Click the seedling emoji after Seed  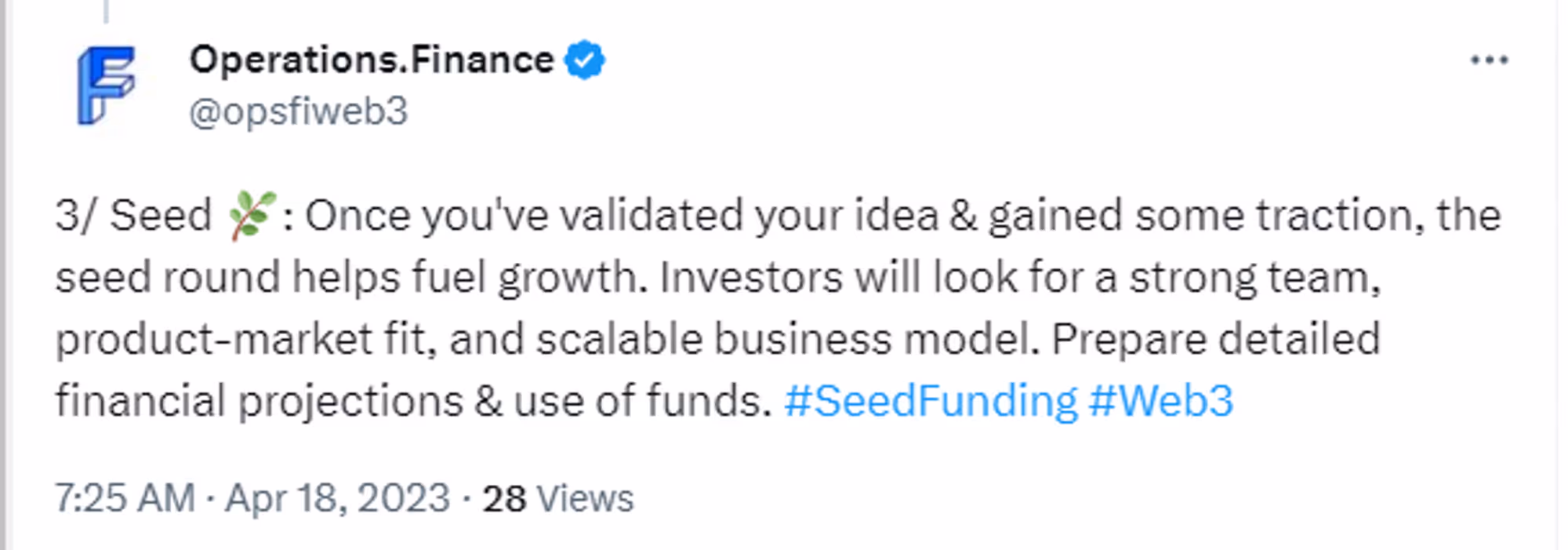[x=252, y=215]
